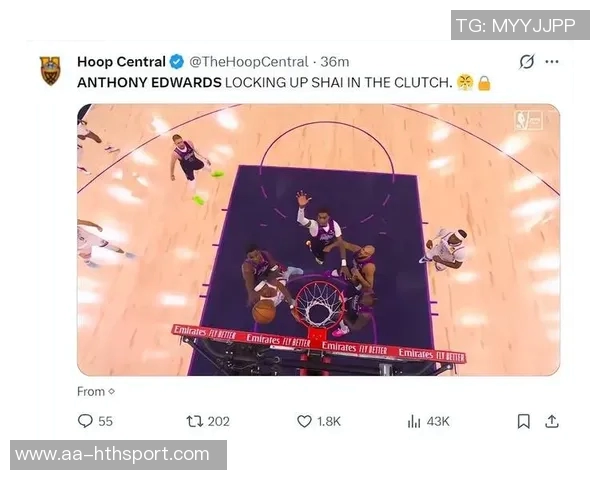The height and width of the screenshot is (480, 600).
Task: Like the tweet with heart icon
Action: pyautogui.click(x=304, y=421)
